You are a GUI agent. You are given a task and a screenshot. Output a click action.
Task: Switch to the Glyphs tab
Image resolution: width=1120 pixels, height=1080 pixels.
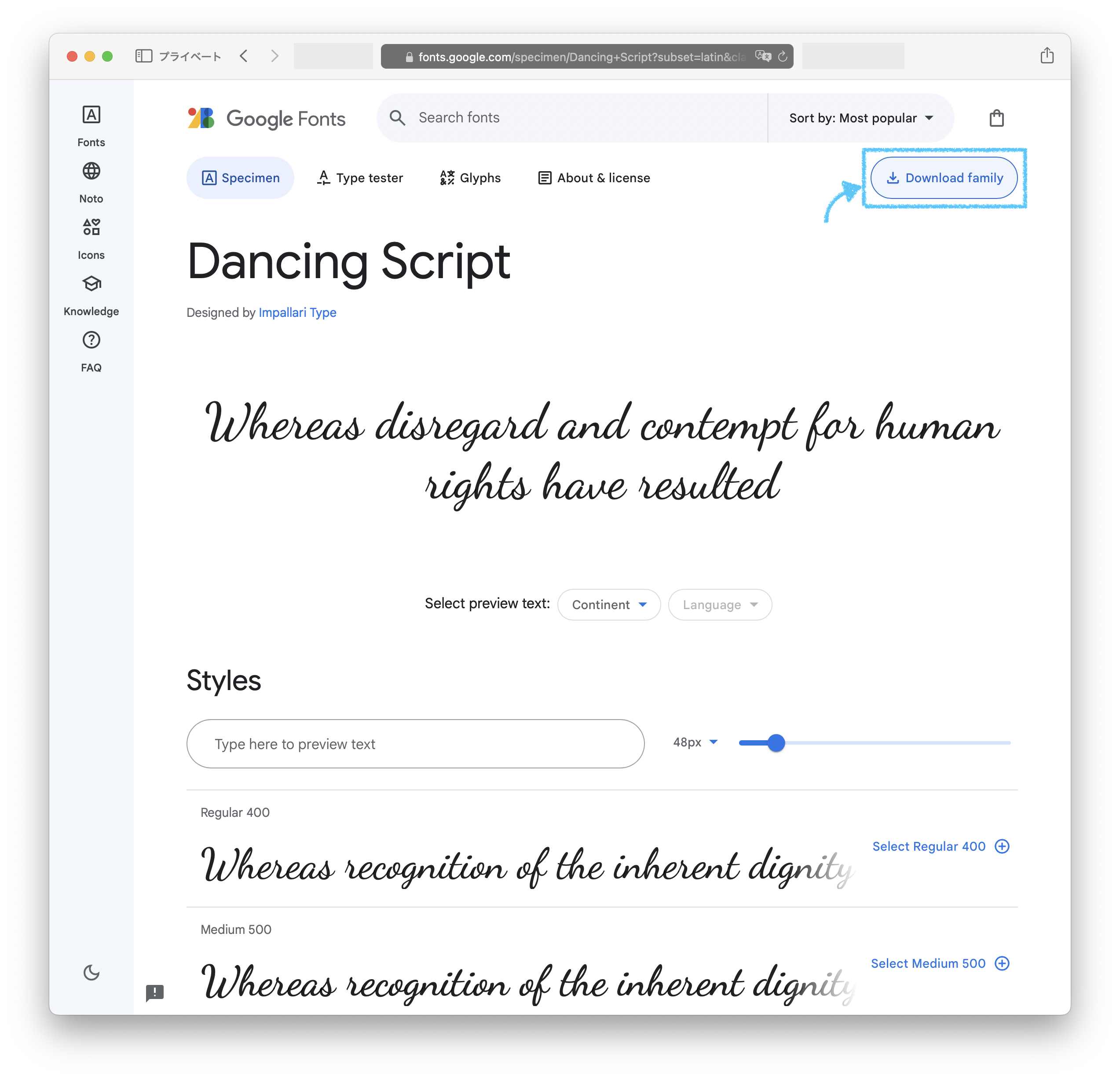pos(470,178)
